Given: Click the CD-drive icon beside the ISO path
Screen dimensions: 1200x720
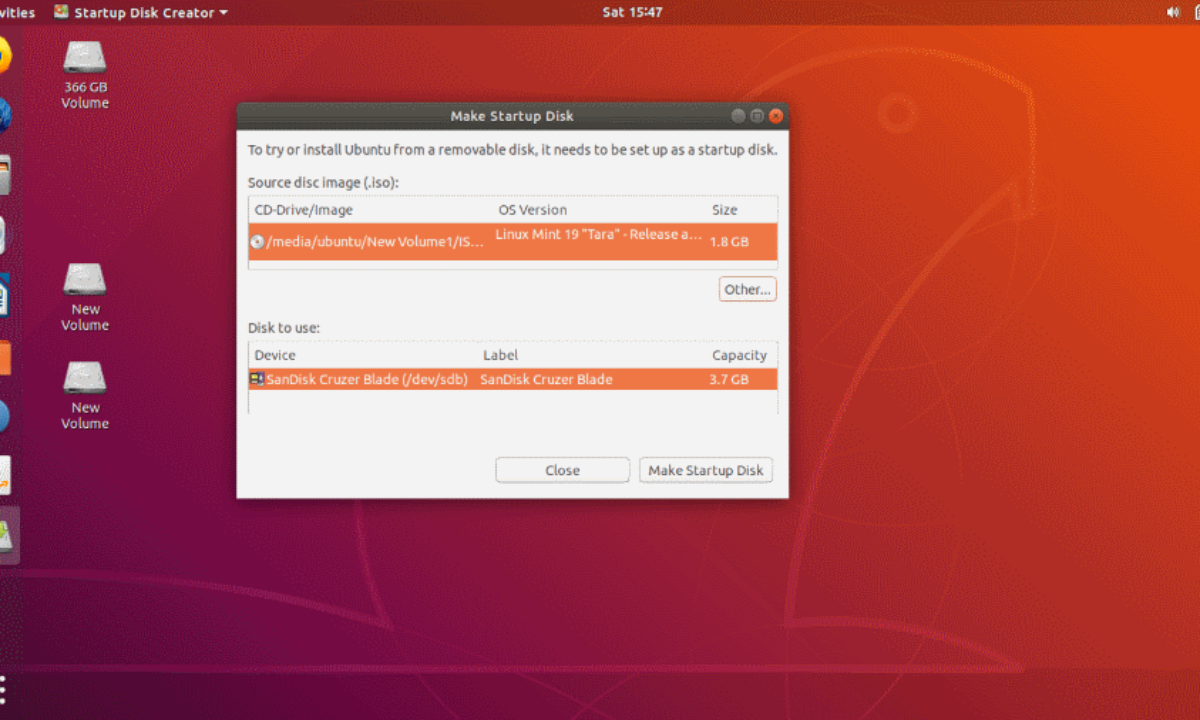Looking at the screenshot, I should (257, 241).
